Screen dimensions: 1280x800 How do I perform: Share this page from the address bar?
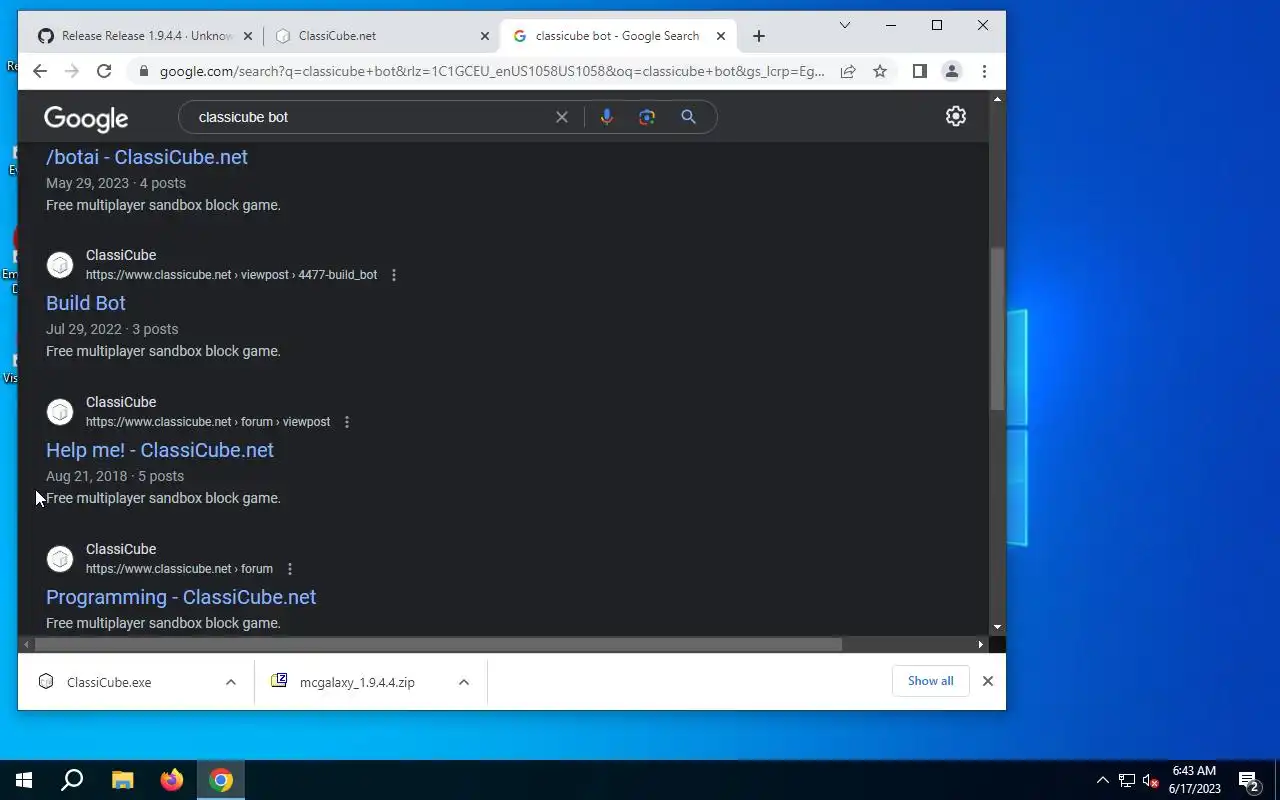click(x=848, y=71)
